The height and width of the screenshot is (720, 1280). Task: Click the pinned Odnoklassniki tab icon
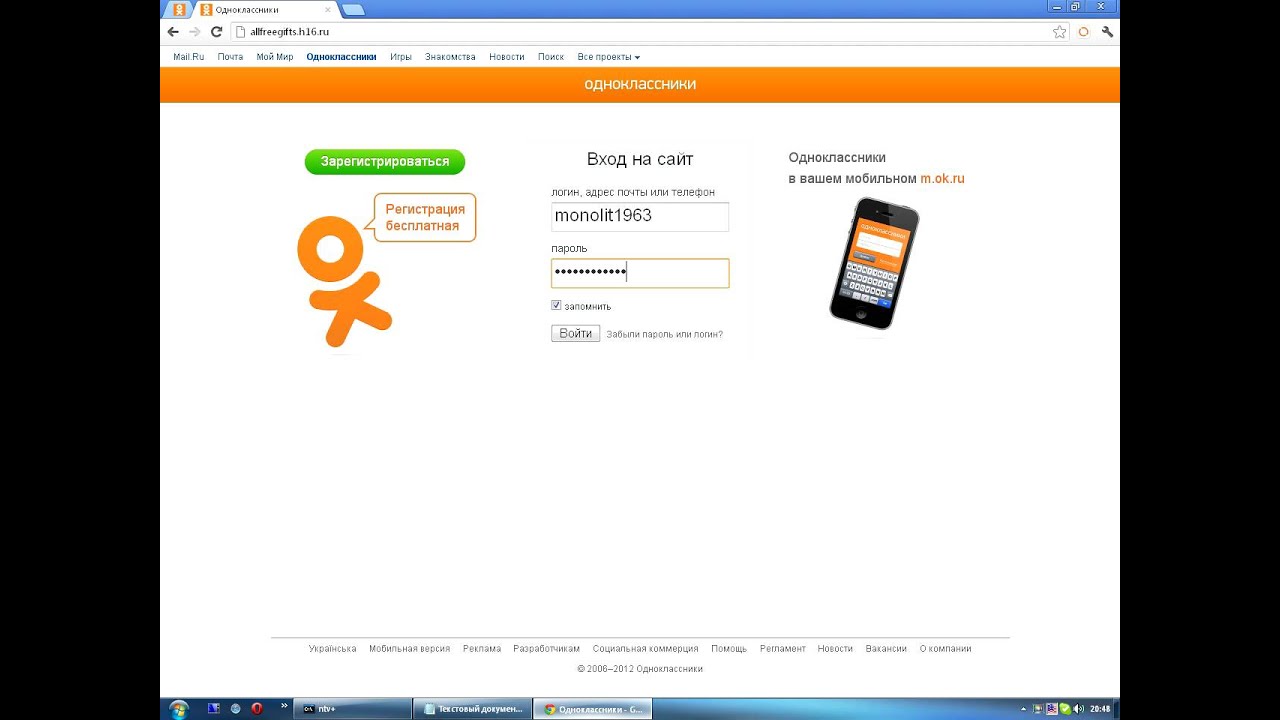pyautogui.click(x=179, y=9)
